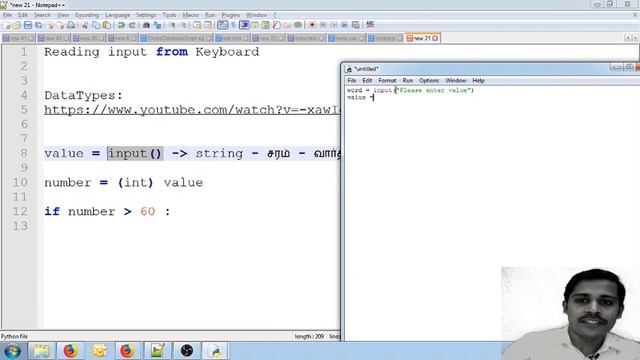
Task: Click the Print toolbar icon
Action: tap(71, 25)
